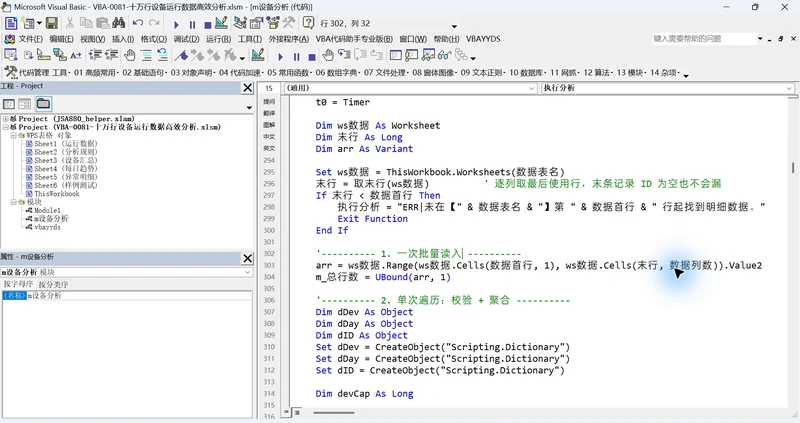
Task: Collapse the 模块 folder in the project tree
Action: [x=14, y=202]
